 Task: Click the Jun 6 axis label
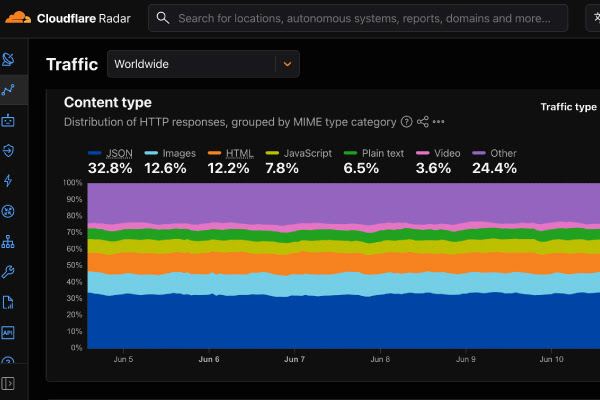(x=209, y=359)
